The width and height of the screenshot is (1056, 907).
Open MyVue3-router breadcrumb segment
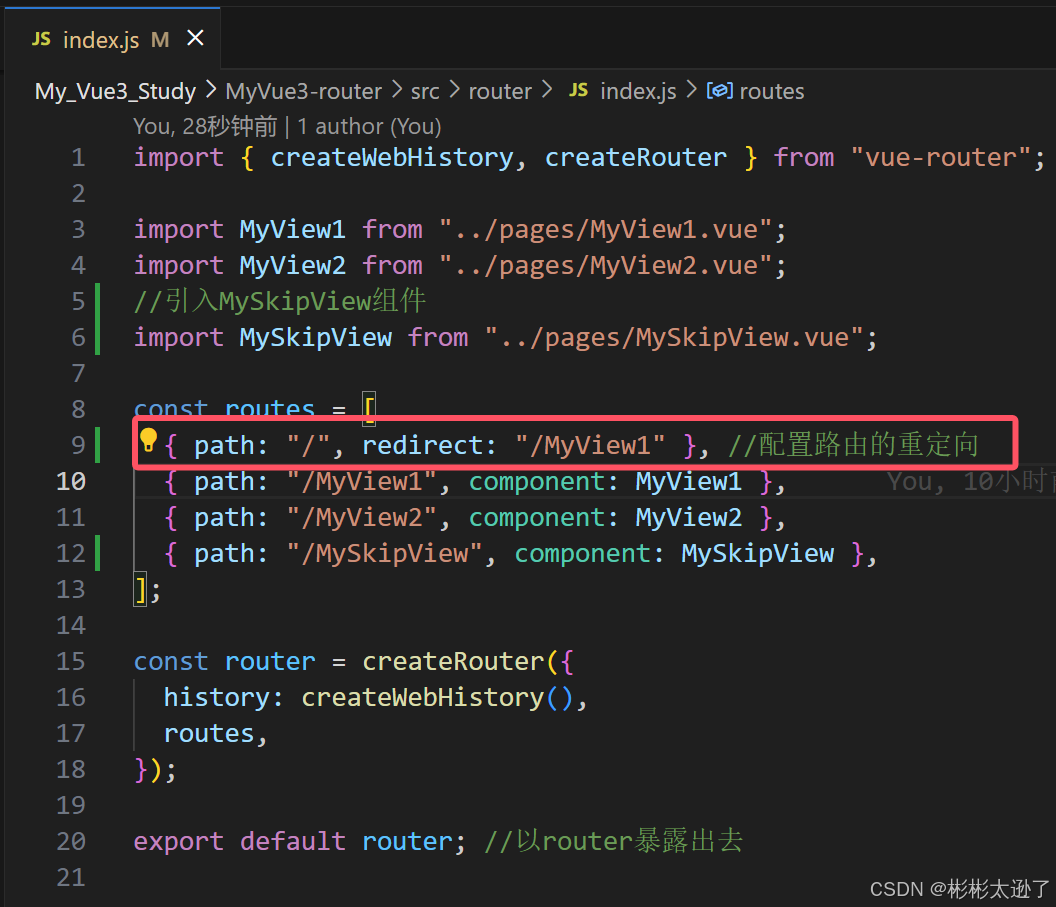pos(304,91)
